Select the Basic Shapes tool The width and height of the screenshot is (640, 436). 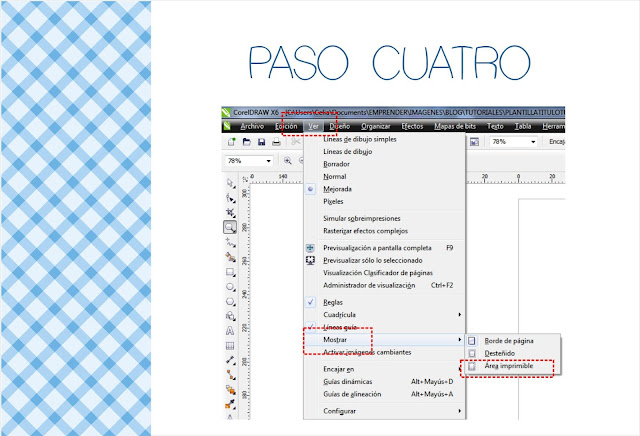tap(230, 316)
